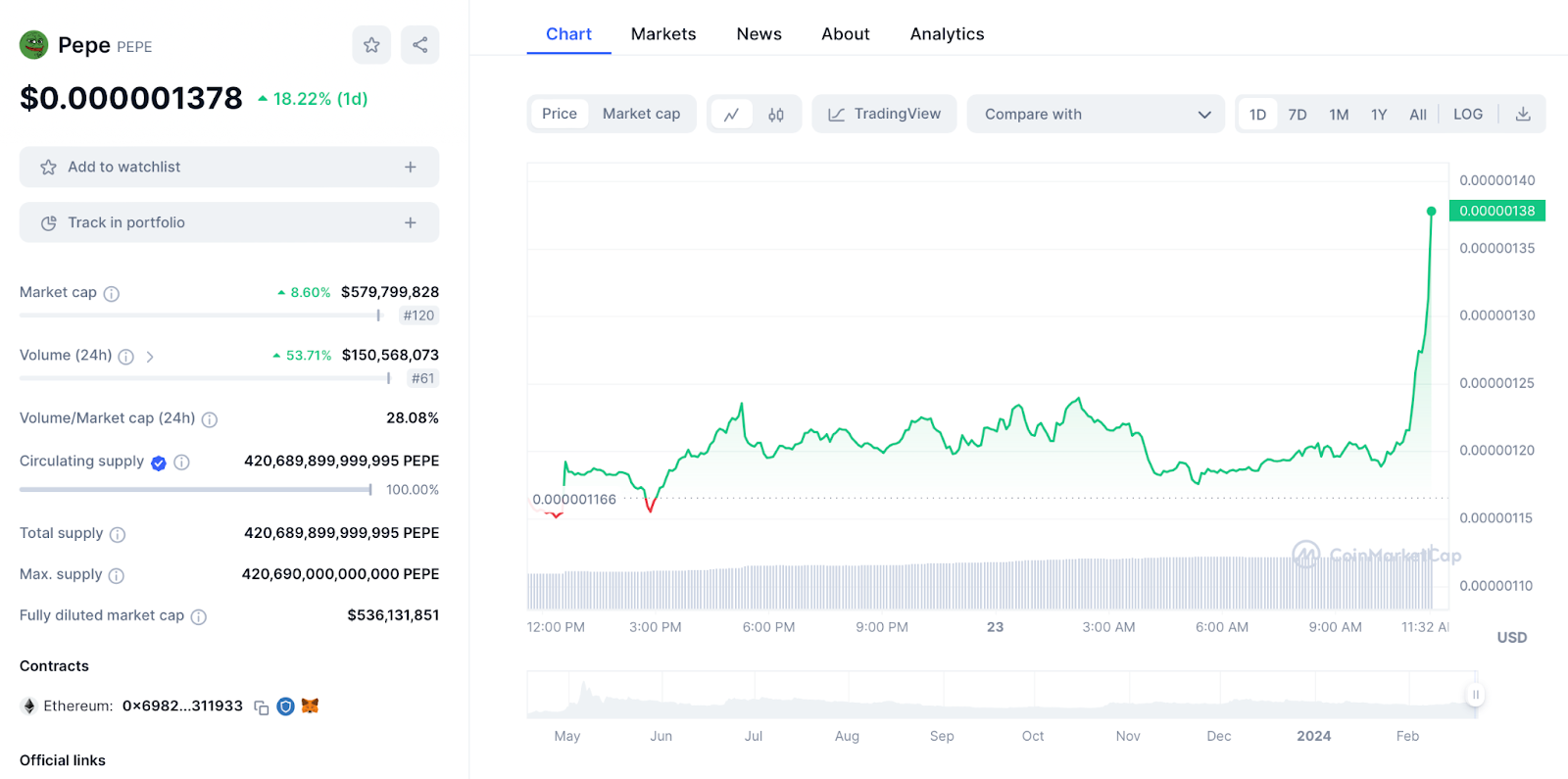
Task: Open Circulating supply info icon
Action: click(181, 463)
